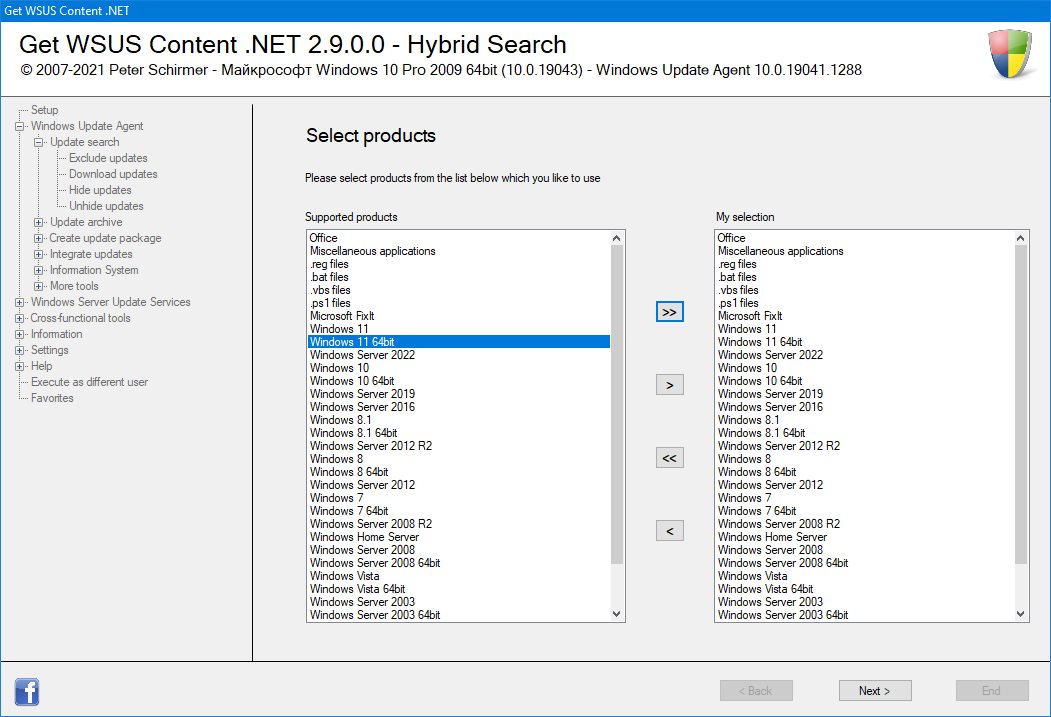The width and height of the screenshot is (1051, 717).
Task: Select Execute as different user in tree
Action: [x=89, y=382]
